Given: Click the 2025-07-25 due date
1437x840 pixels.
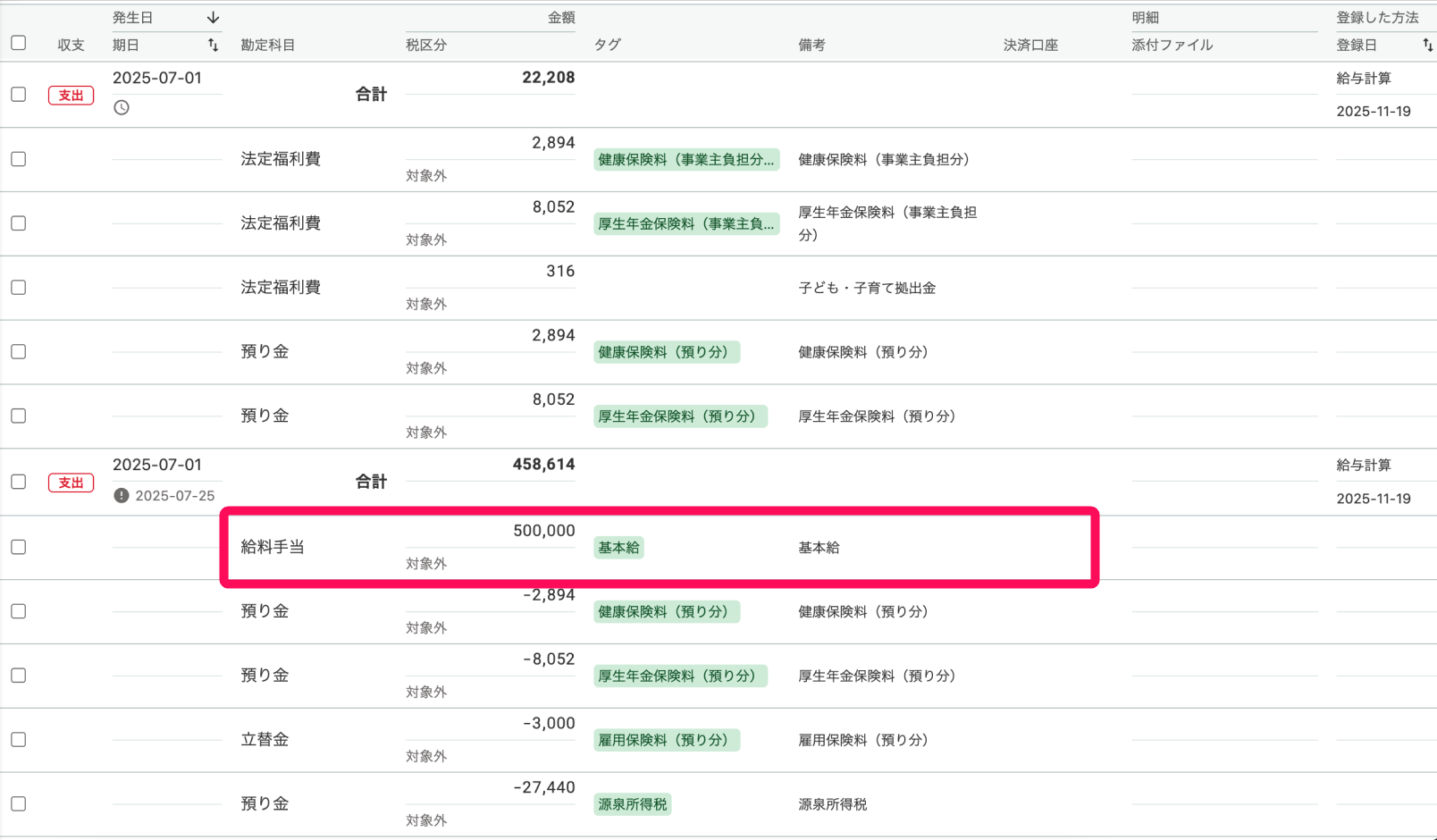Looking at the screenshot, I should pyautogui.click(x=175, y=496).
